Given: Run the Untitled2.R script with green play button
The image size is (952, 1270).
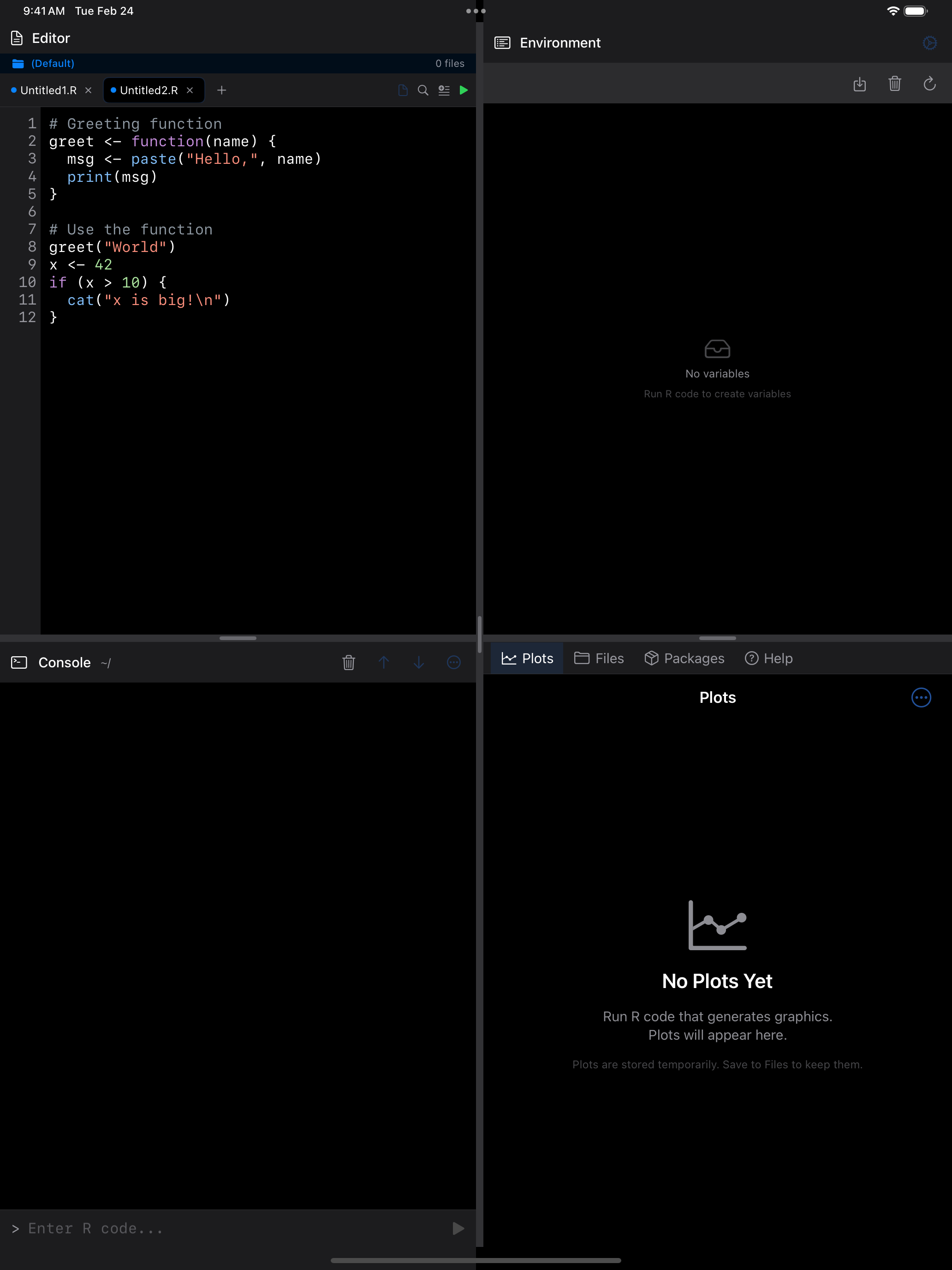Looking at the screenshot, I should click(x=464, y=90).
